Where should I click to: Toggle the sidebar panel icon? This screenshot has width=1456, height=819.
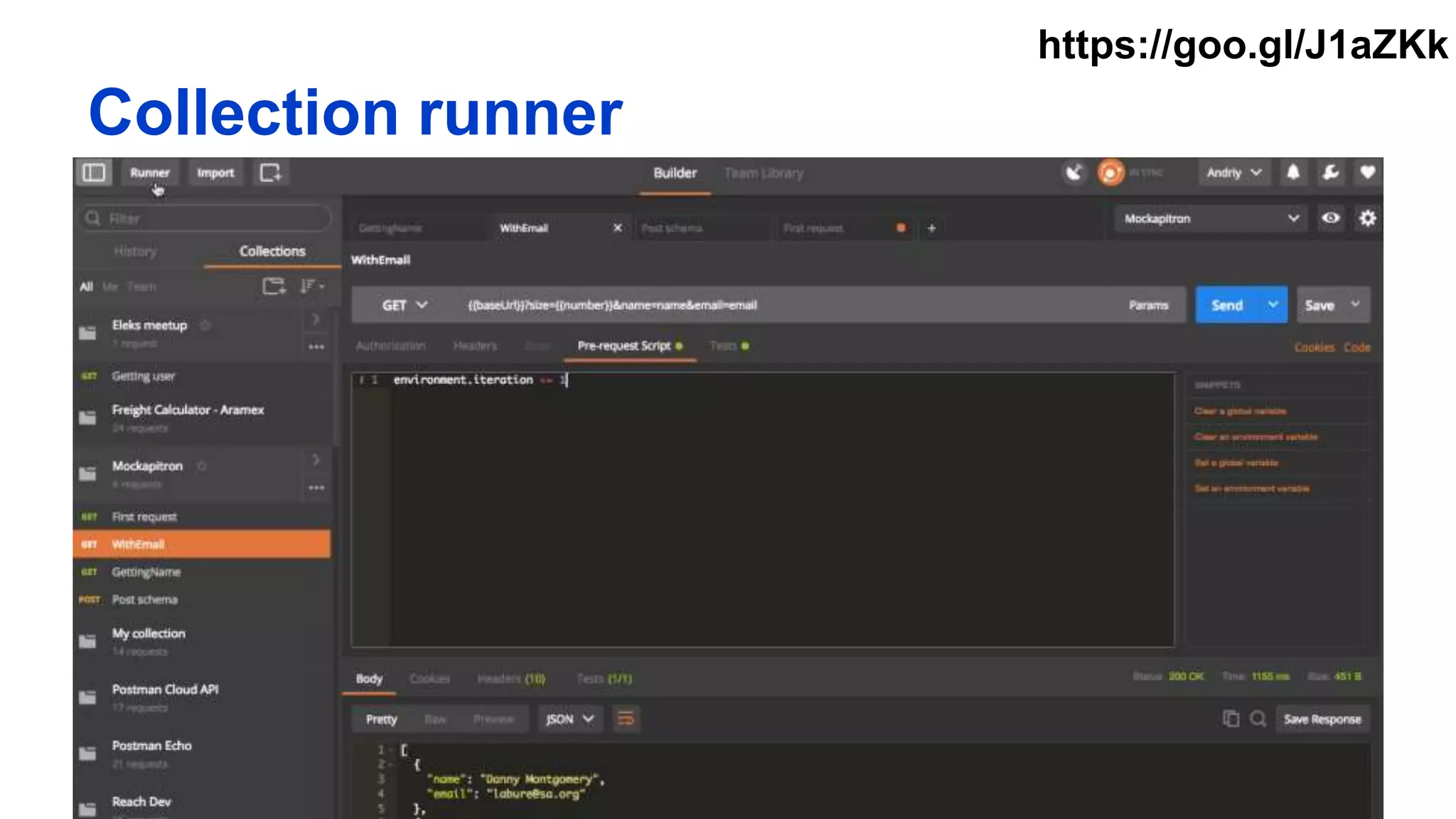point(94,173)
